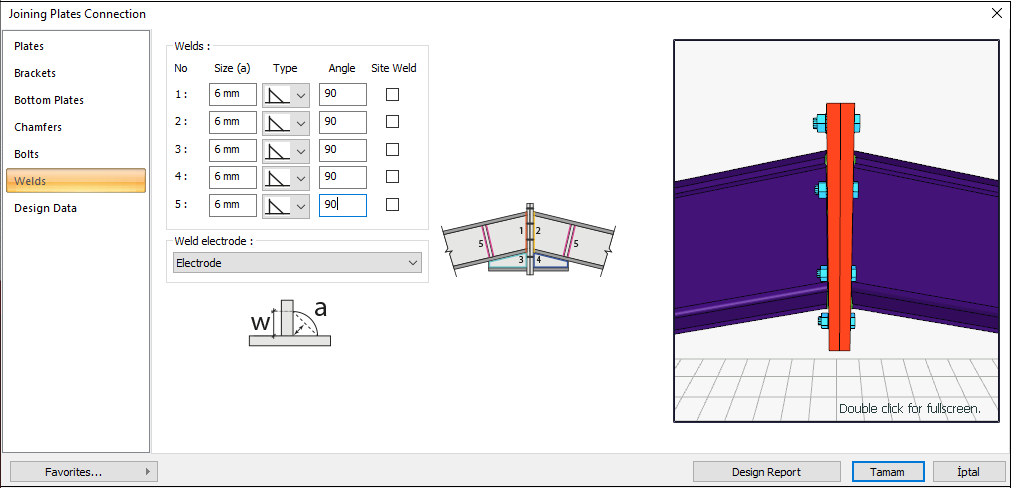Select the 6 mm size box for weld 4
This screenshot has height=488, width=1011.
233,177
